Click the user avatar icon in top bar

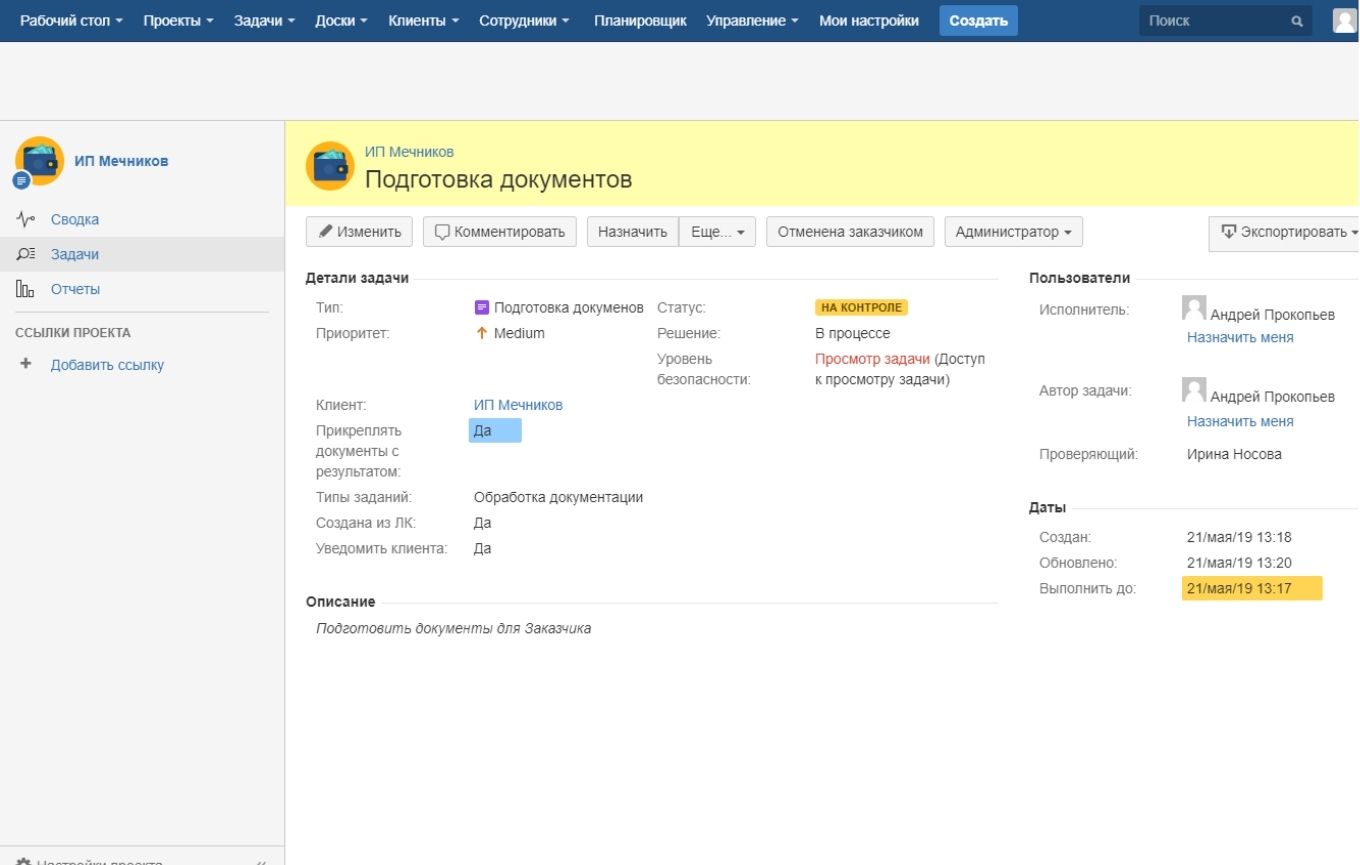tap(1346, 20)
